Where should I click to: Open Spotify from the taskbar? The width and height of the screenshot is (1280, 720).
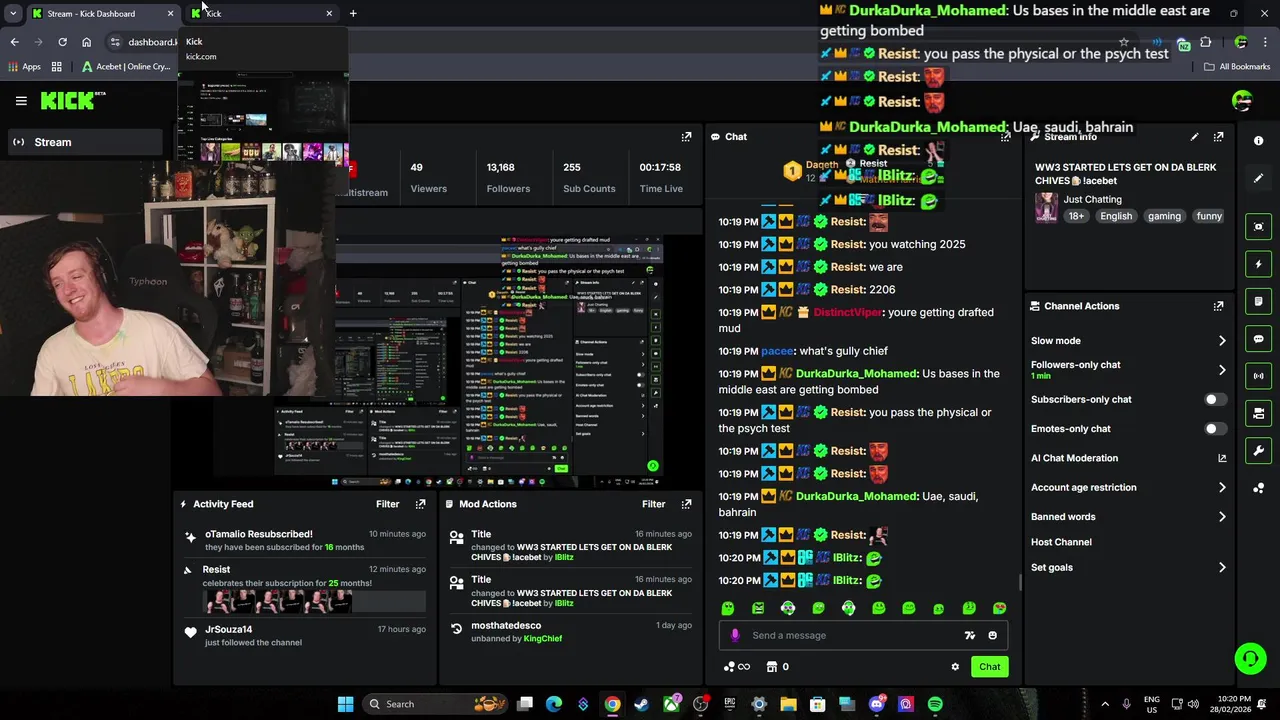[935, 704]
